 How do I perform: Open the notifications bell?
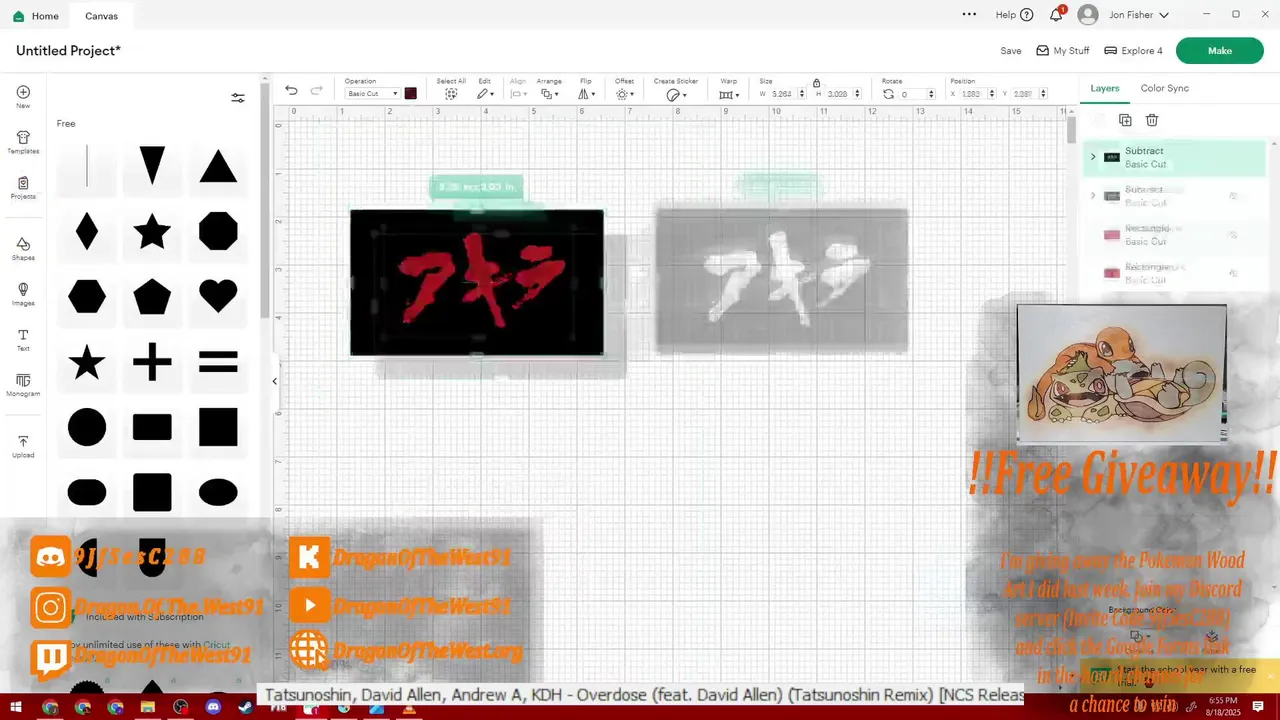pos(1056,15)
